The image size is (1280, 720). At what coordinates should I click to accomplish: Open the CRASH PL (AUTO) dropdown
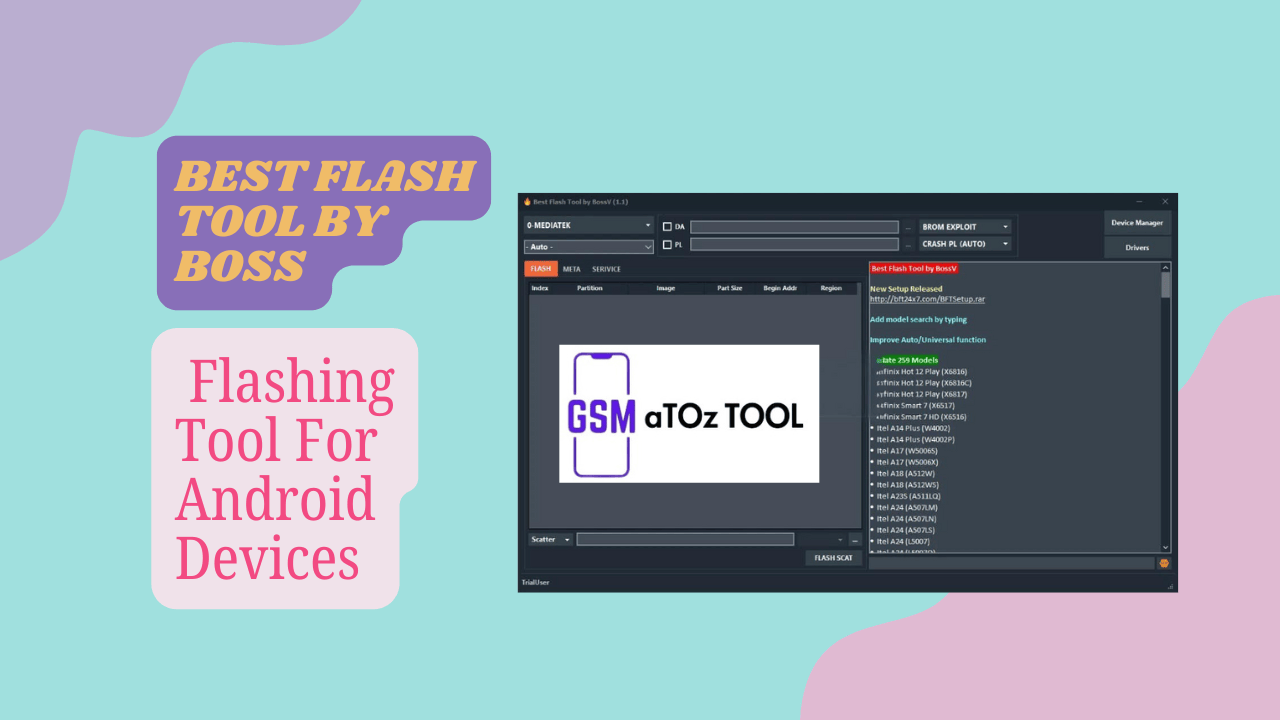tap(1004, 243)
